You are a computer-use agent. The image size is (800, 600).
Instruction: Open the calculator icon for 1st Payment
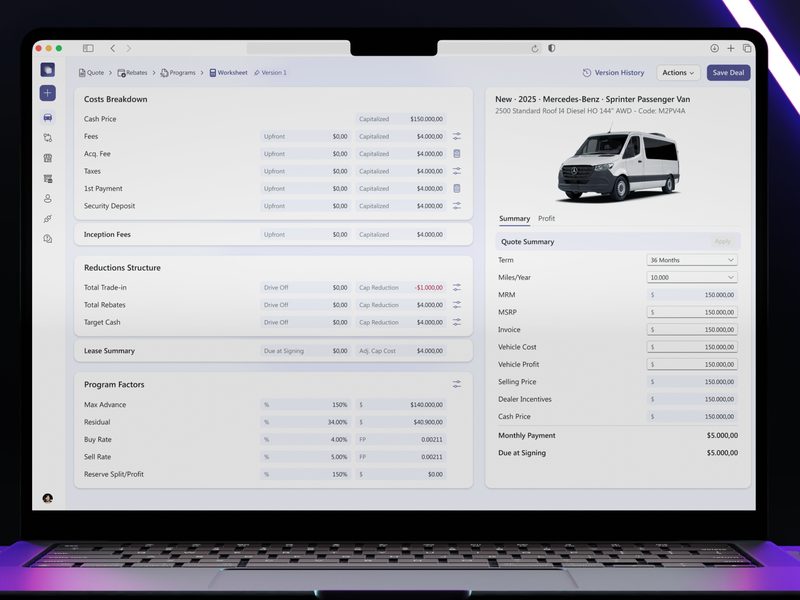457,188
